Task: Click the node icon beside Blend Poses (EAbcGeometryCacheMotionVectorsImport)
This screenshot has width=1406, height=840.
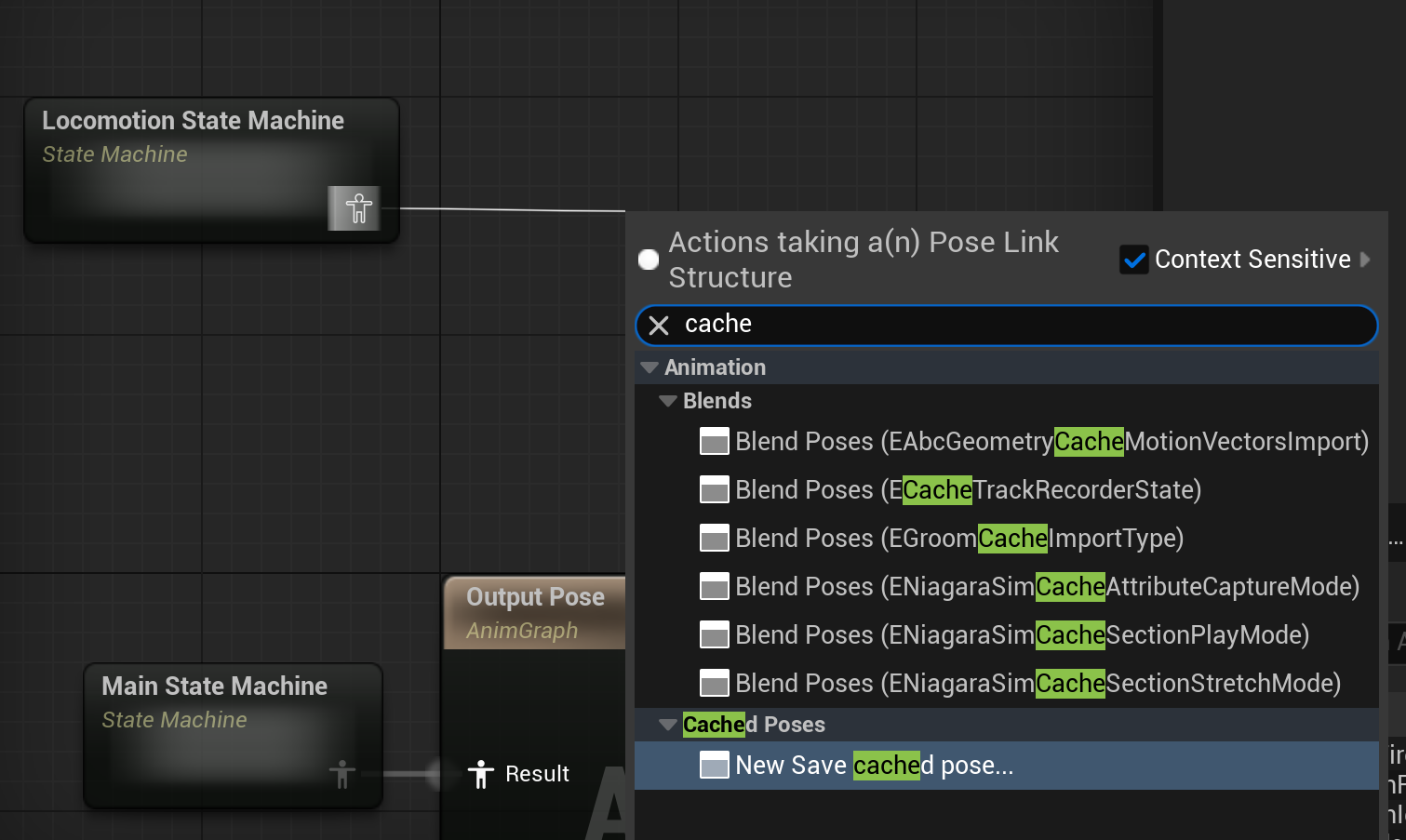Action: tap(714, 441)
